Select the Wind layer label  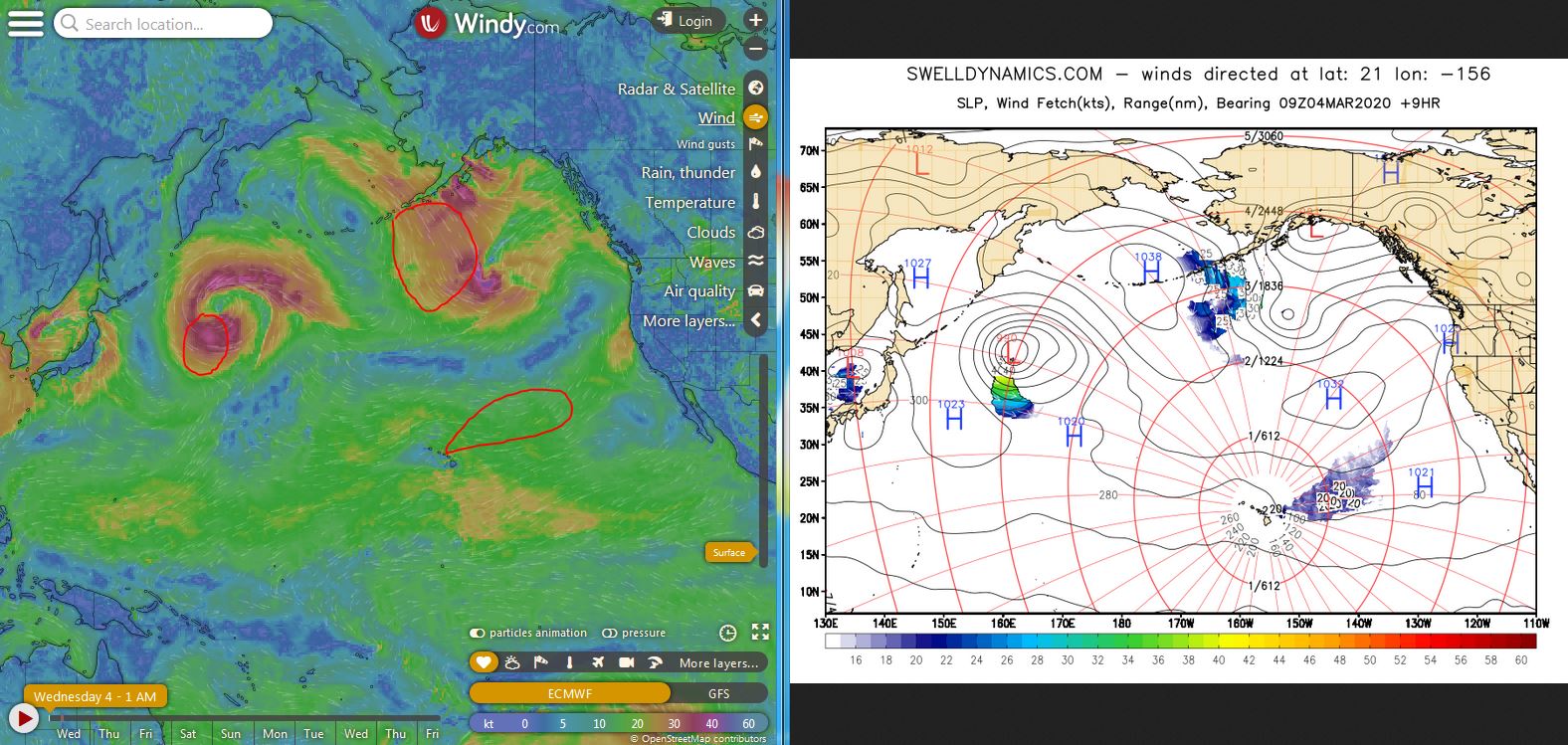coord(716,117)
